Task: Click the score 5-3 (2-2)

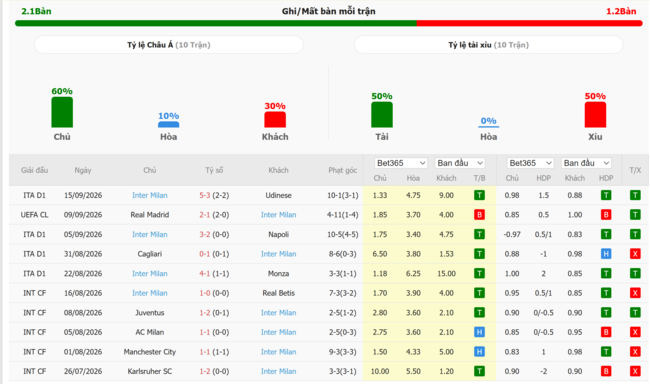Action: pyautogui.click(x=214, y=195)
